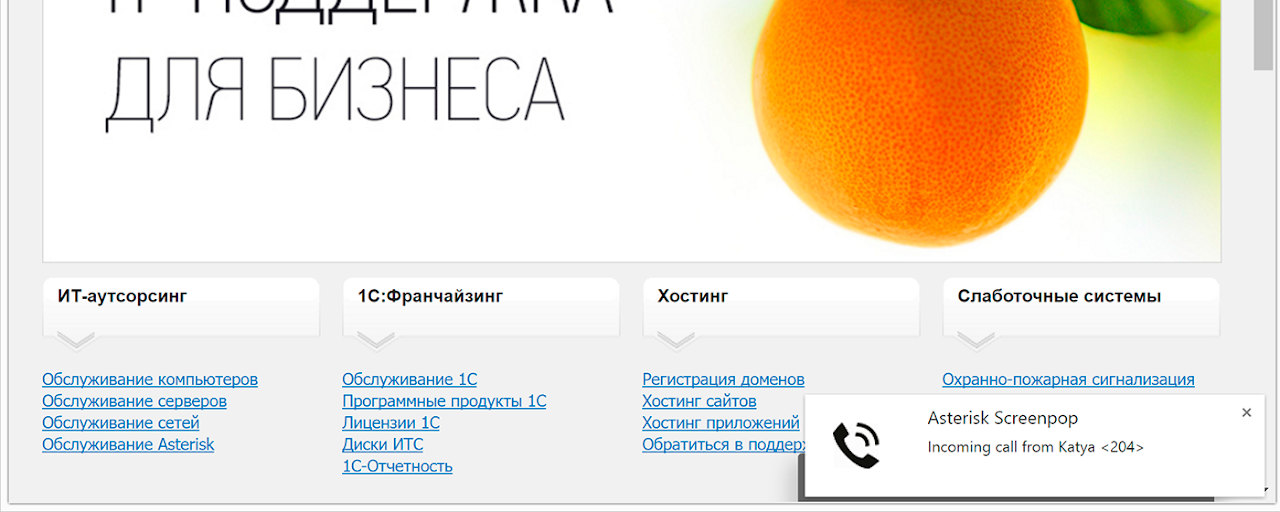Click the vertical scrollbar thumb
1280x512 pixels.
point(1263,35)
